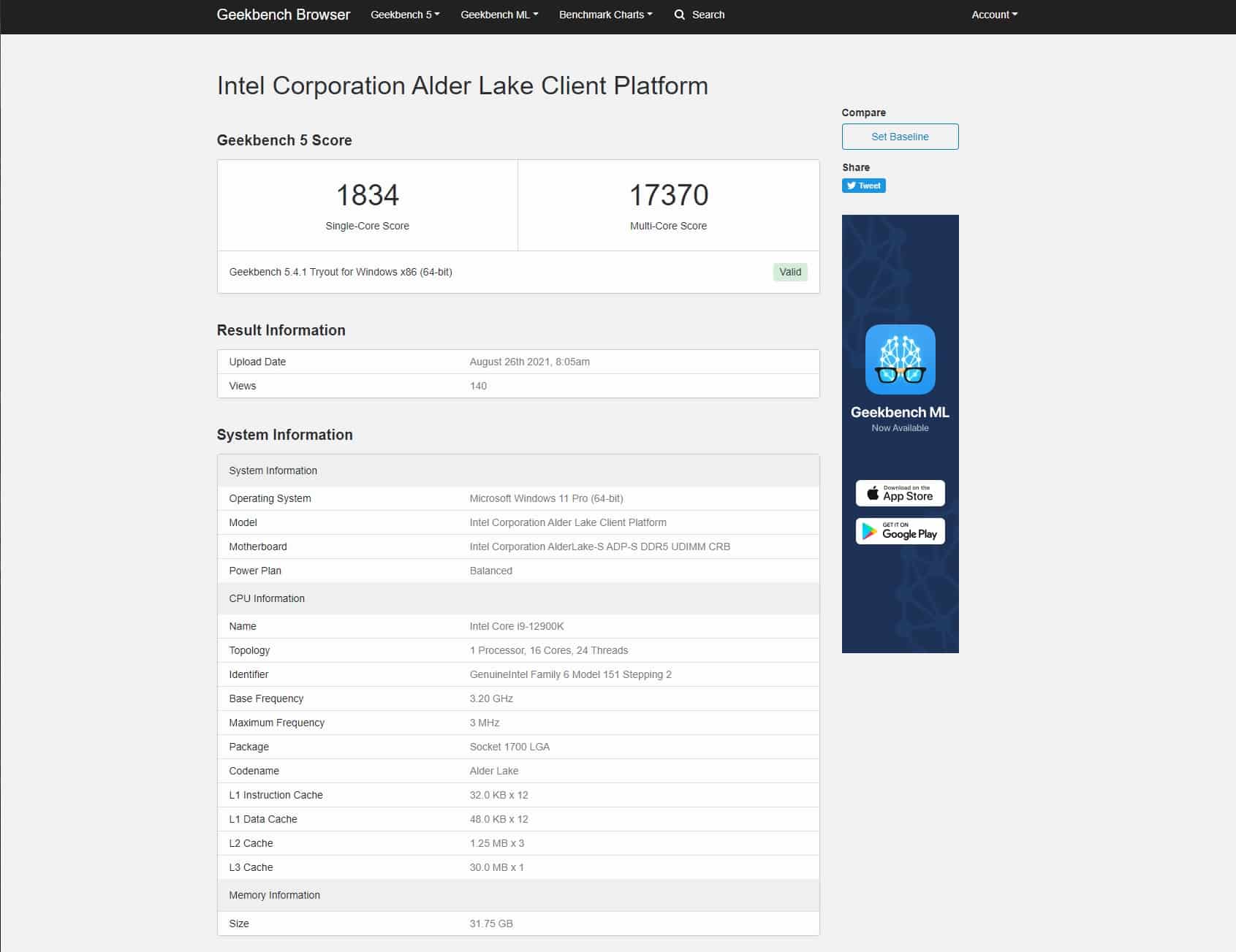Viewport: 1236px width, 952px height.
Task: Click the CPU Information section header
Action: point(518,598)
